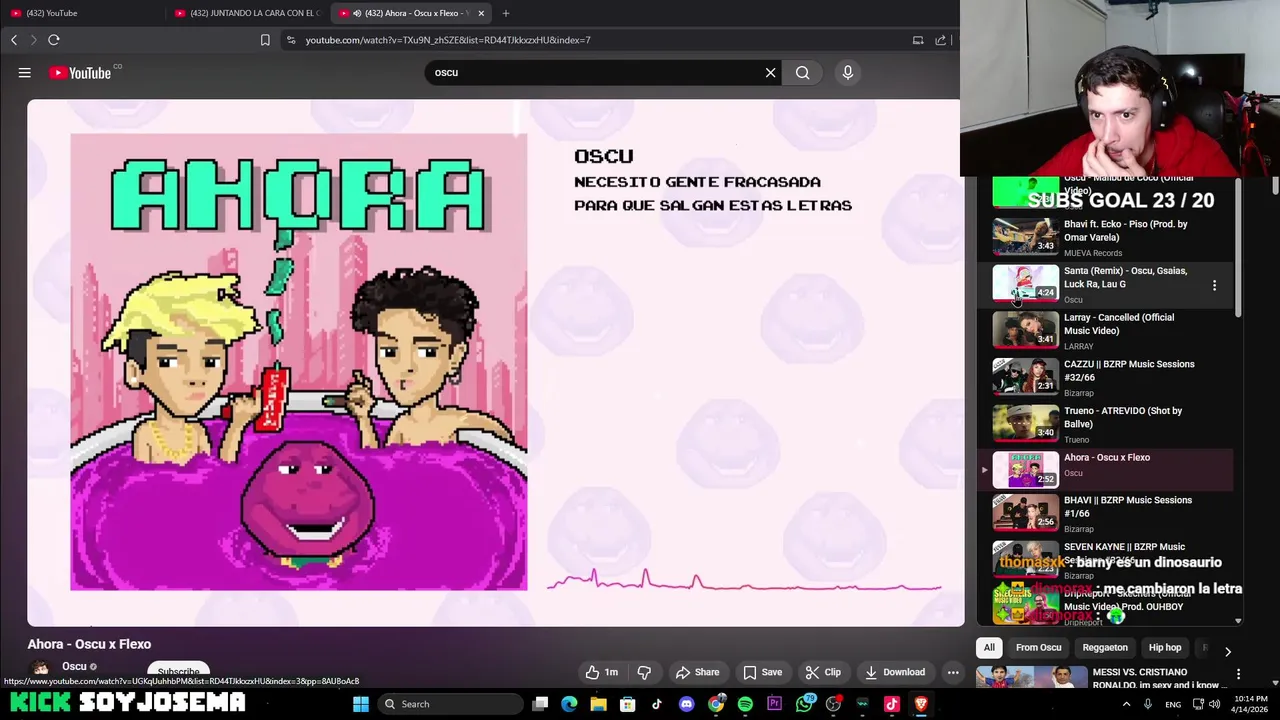Bookmark this page with the bookmark icon
Screen dimensions: 1280x720
[x=265, y=40]
